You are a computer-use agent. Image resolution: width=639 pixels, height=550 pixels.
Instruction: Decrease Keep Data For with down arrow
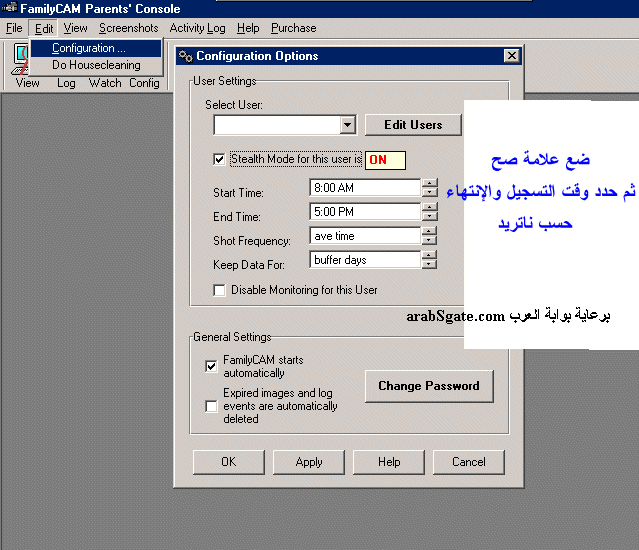point(429,264)
